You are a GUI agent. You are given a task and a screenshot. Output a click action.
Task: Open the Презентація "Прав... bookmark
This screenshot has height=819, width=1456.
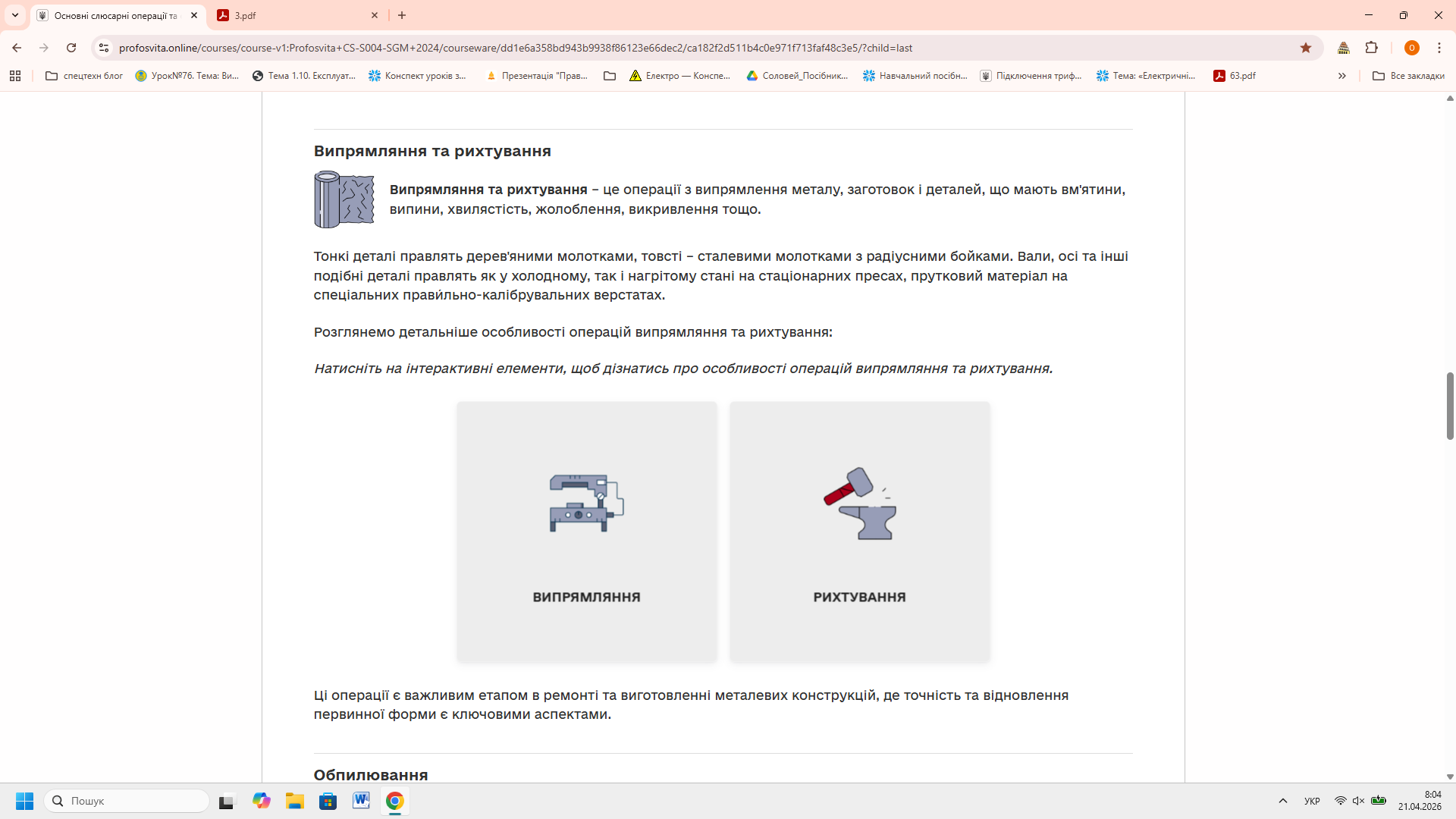click(537, 76)
